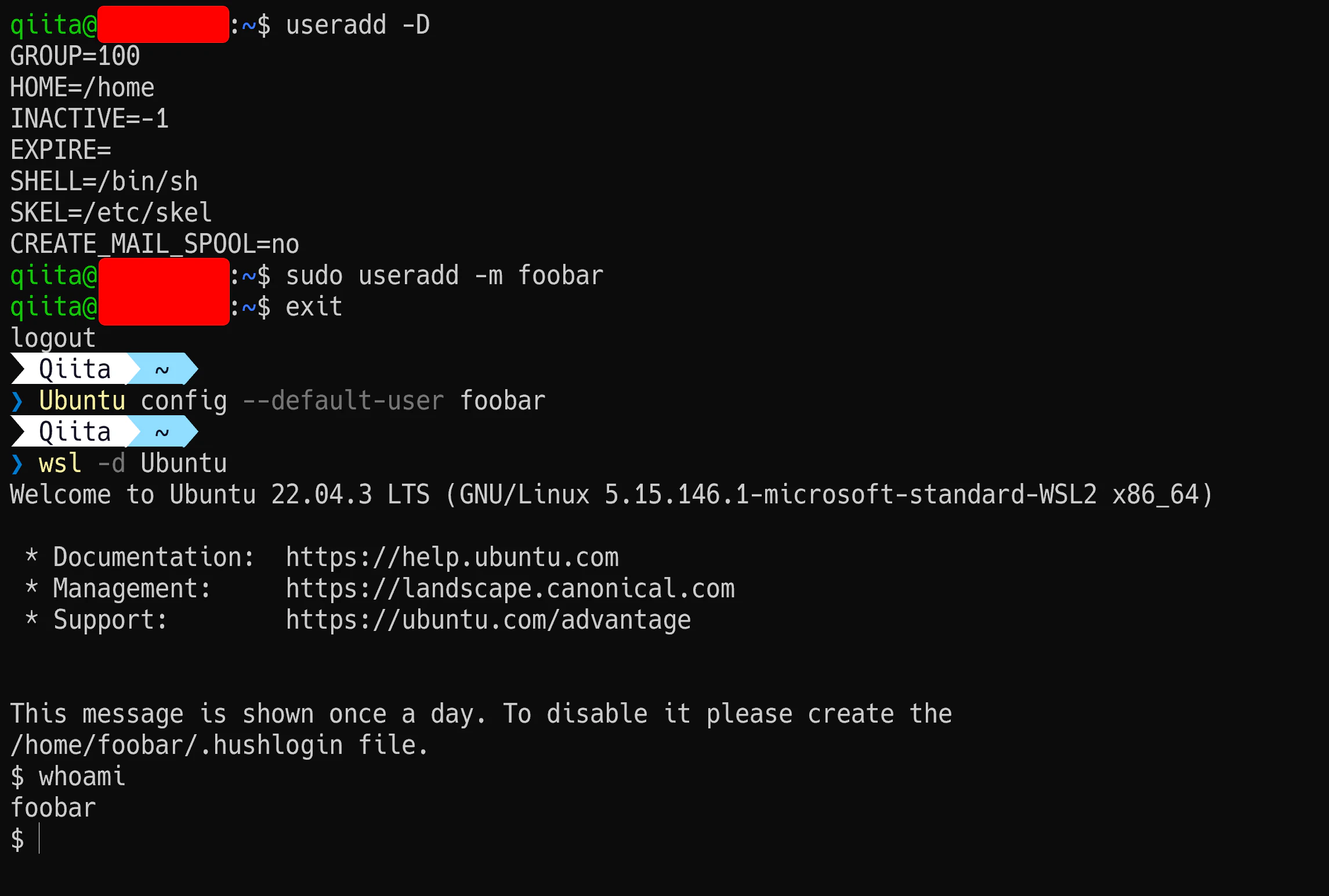The image size is (1329, 896).
Task: Click the Welcome to Ubuntu 22.04.3 line
Action: [611, 495]
